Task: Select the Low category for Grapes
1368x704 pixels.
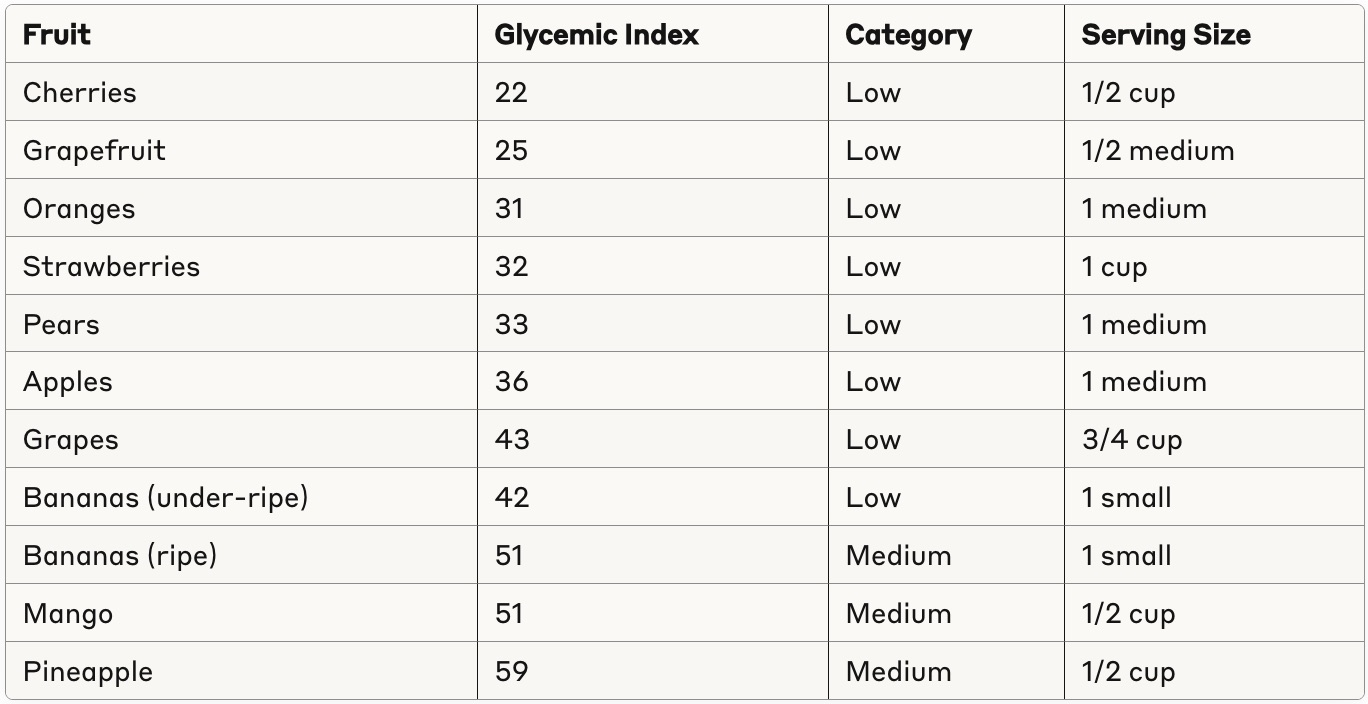Action: (873, 440)
